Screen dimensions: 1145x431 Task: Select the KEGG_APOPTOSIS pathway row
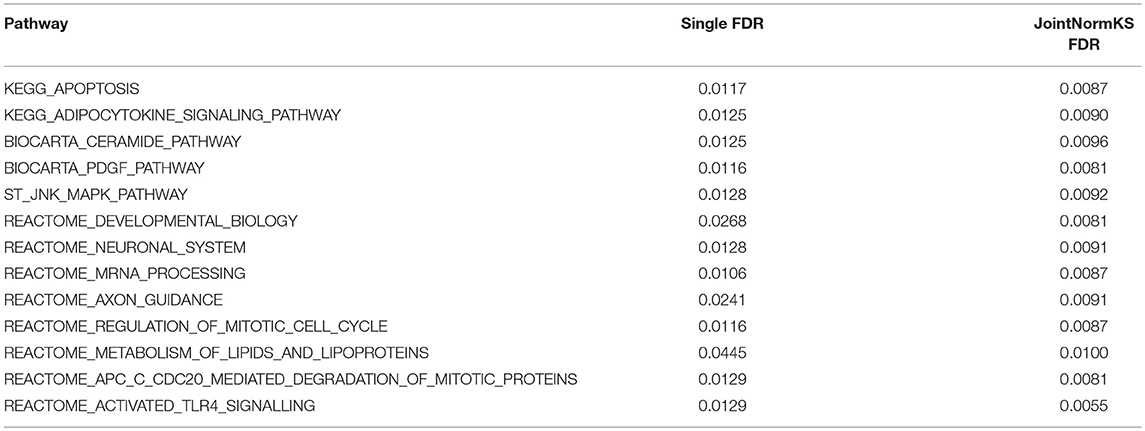click(572, 88)
